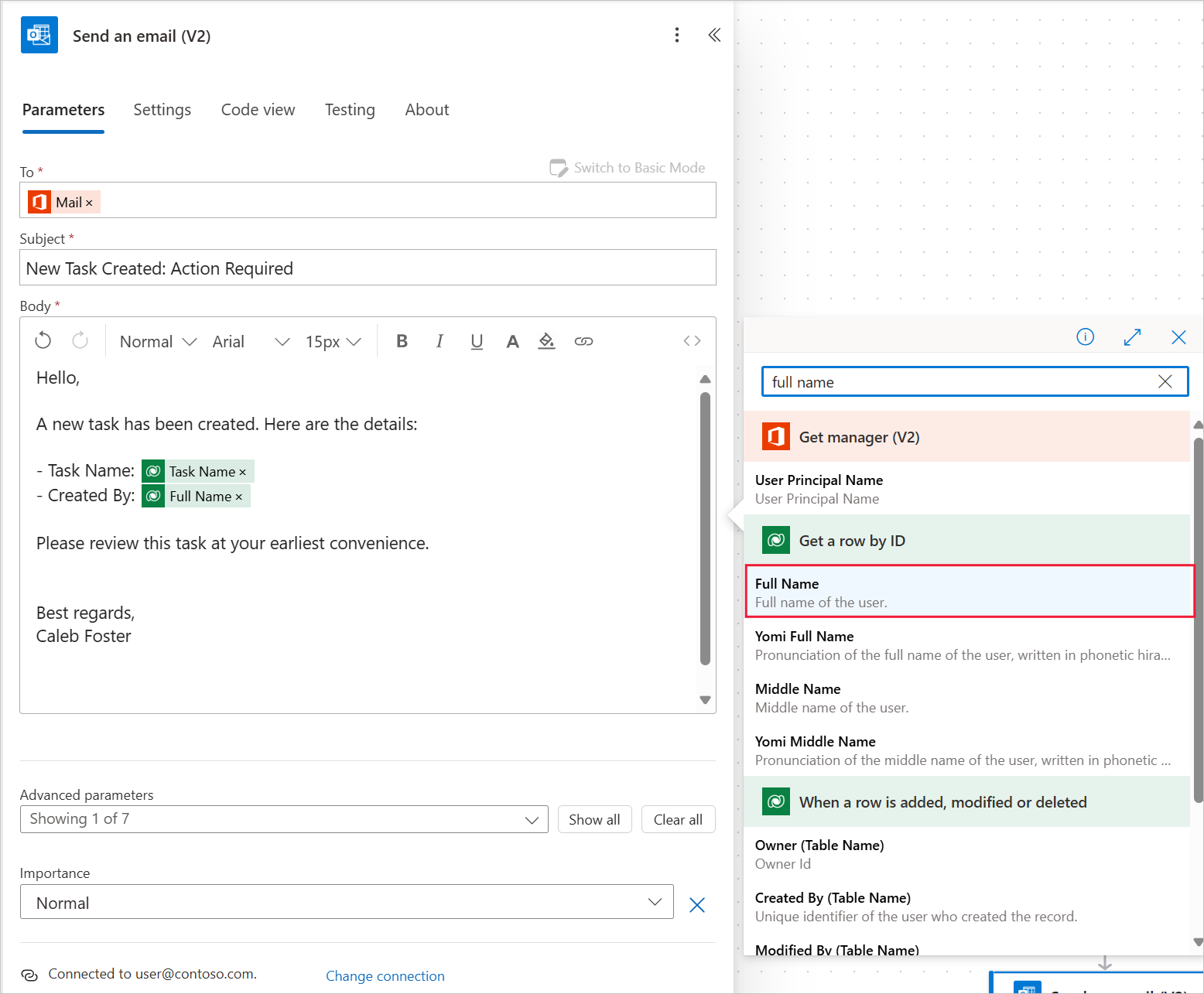
Task: Open the three-dot more options menu
Action: (677, 35)
